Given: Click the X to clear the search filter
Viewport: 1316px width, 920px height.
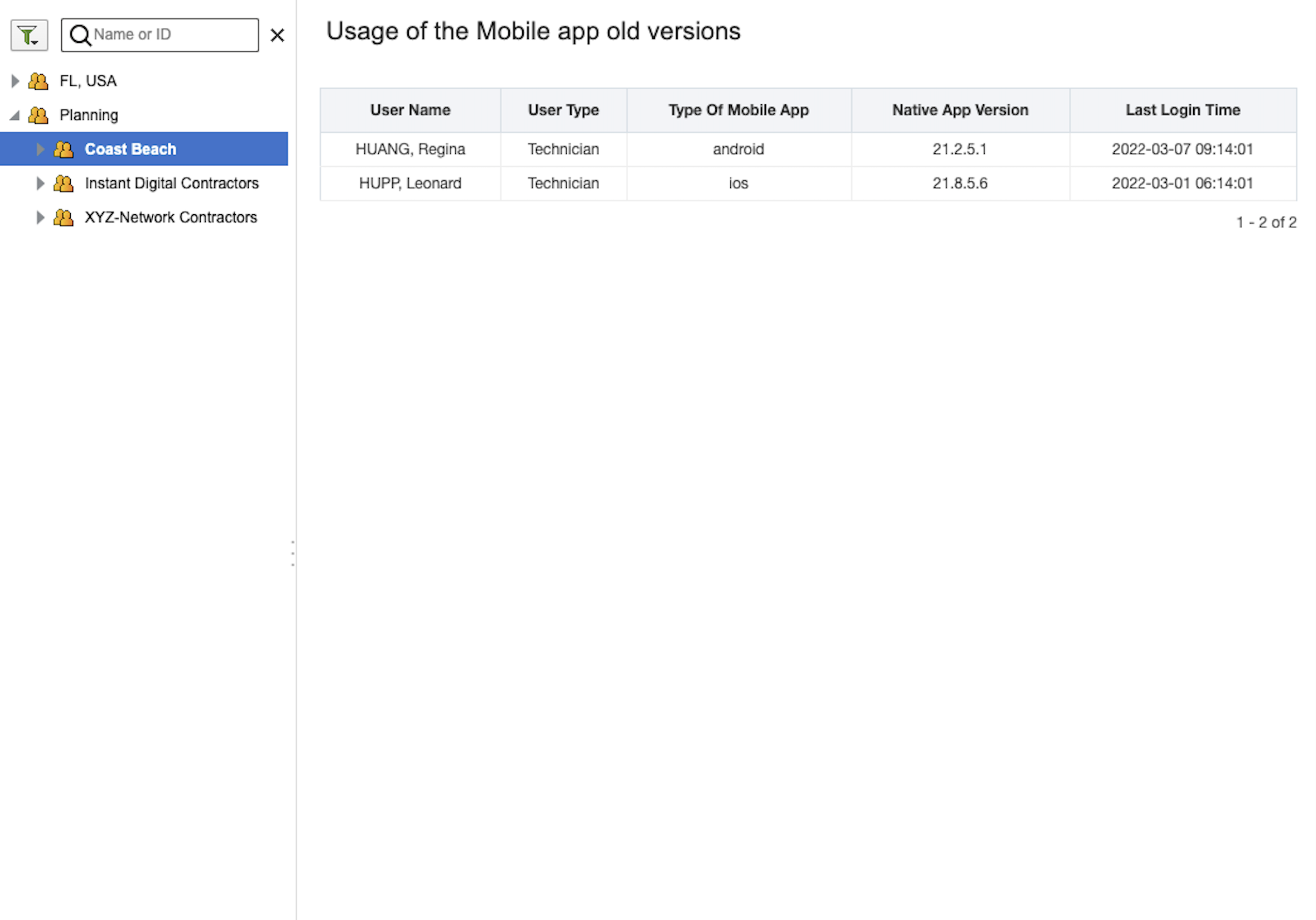Looking at the screenshot, I should 278,35.
